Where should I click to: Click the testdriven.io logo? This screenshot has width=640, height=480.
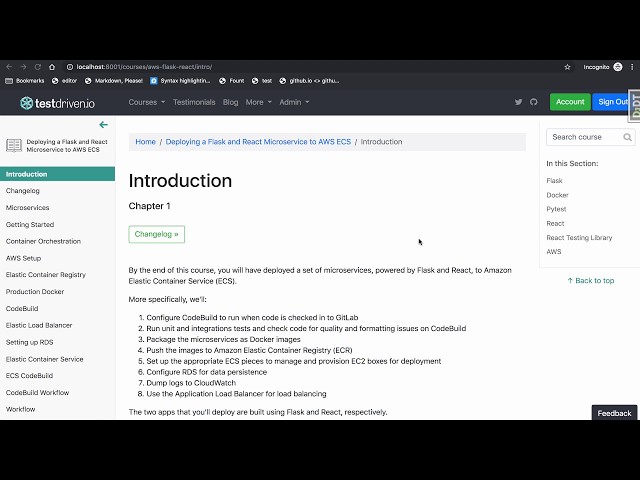click(x=58, y=103)
